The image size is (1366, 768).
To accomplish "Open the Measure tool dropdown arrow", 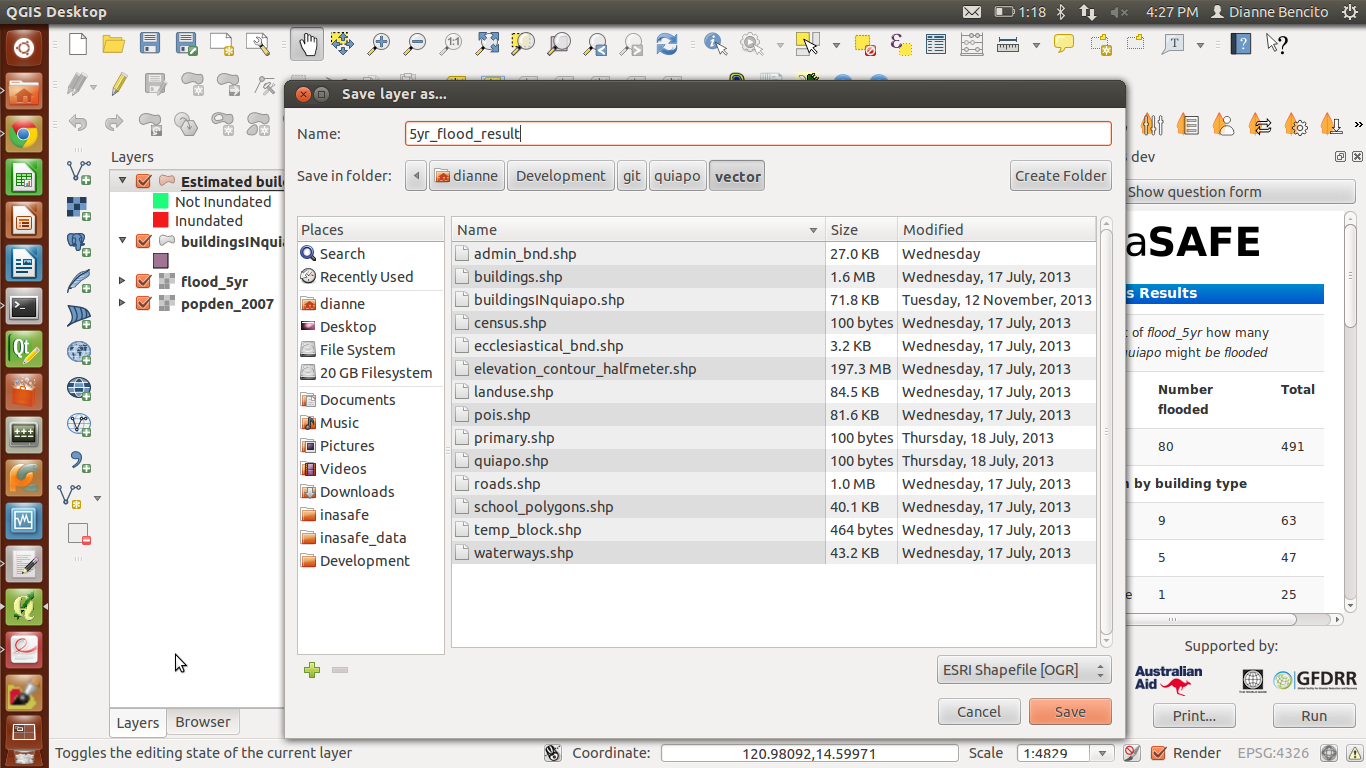I will click(x=1036, y=45).
